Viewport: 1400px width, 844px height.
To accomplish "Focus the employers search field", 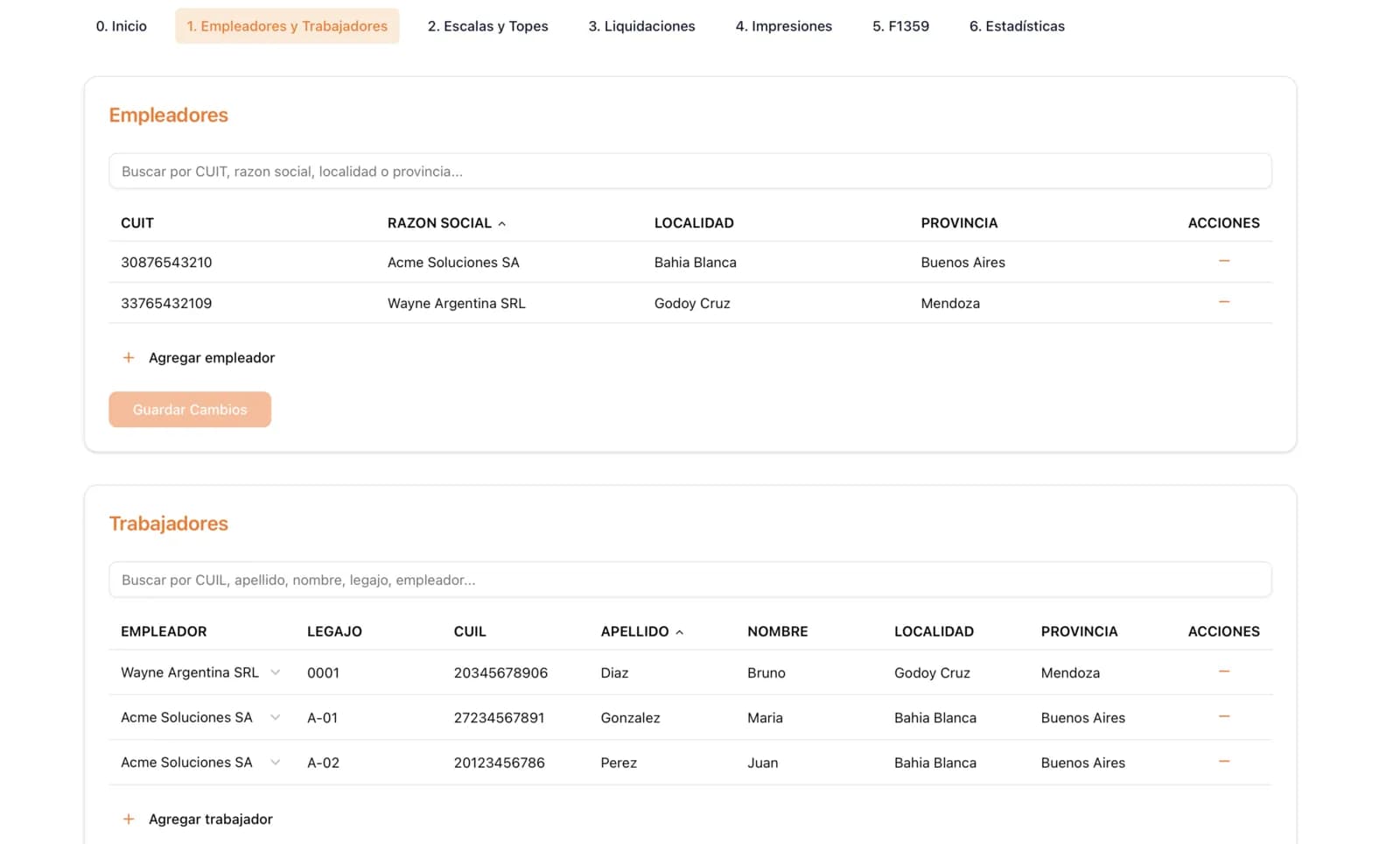I will (x=689, y=172).
